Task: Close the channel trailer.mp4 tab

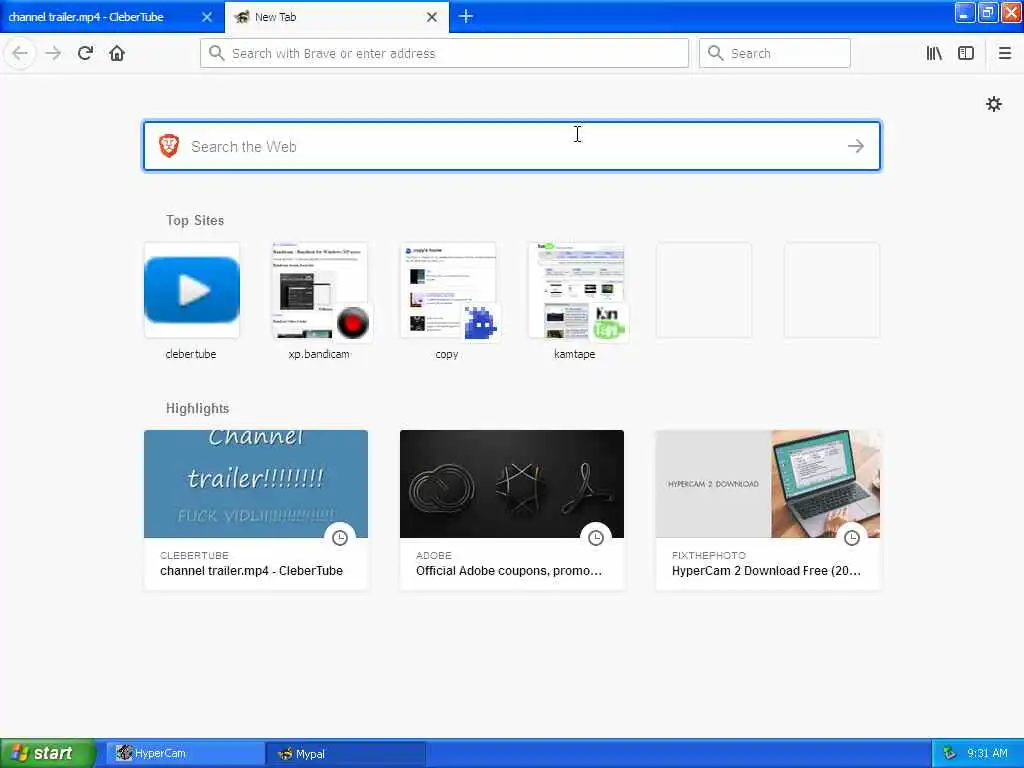Action: (x=207, y=17)
